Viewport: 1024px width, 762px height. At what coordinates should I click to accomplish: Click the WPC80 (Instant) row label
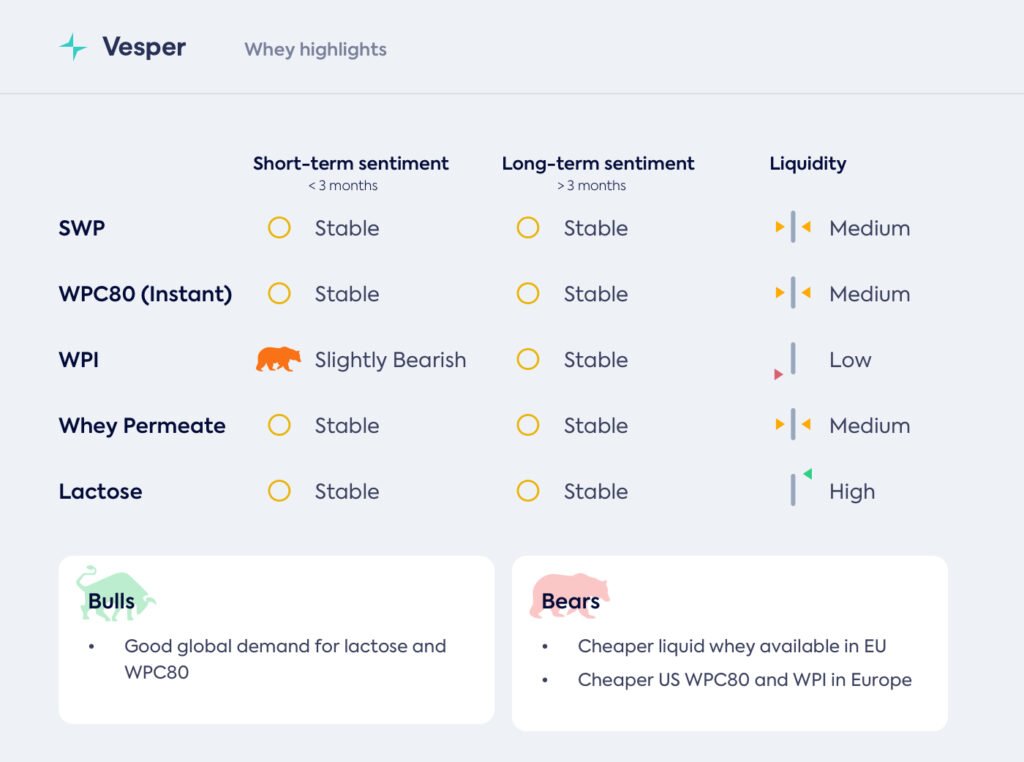coord(145,294)
